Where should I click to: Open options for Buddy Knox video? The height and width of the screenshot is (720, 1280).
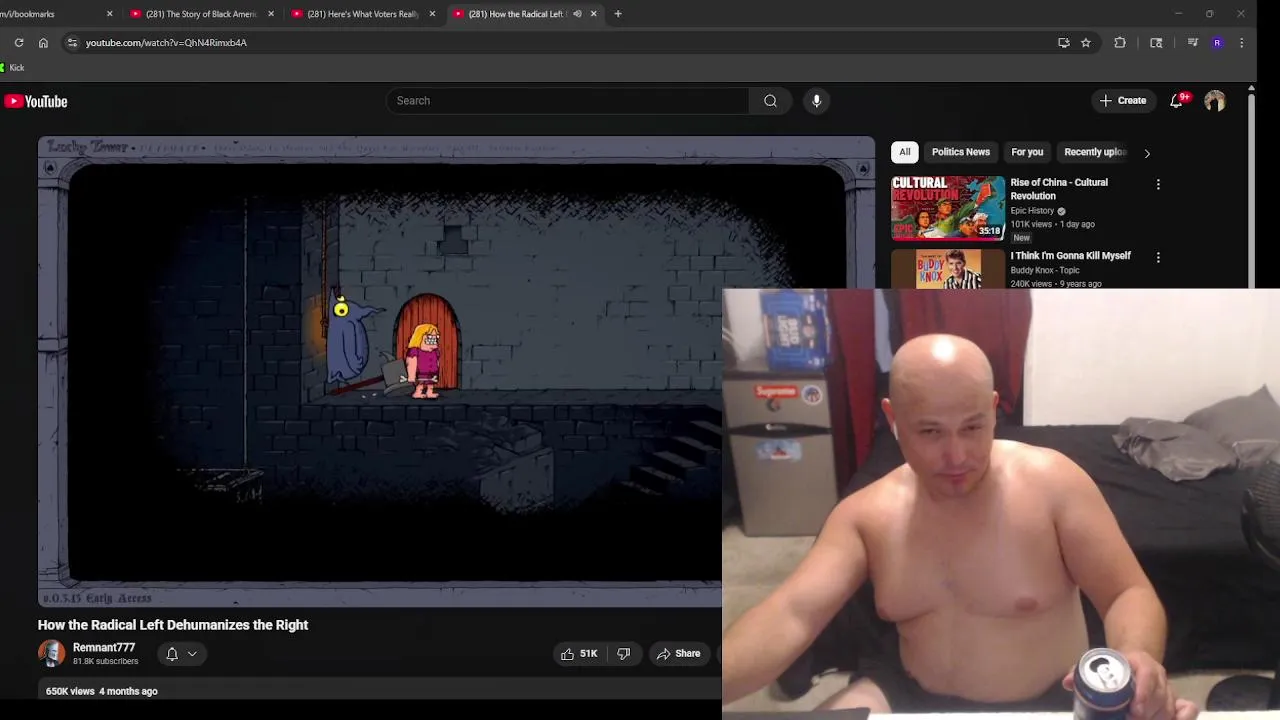click(x=1158, y=258)
